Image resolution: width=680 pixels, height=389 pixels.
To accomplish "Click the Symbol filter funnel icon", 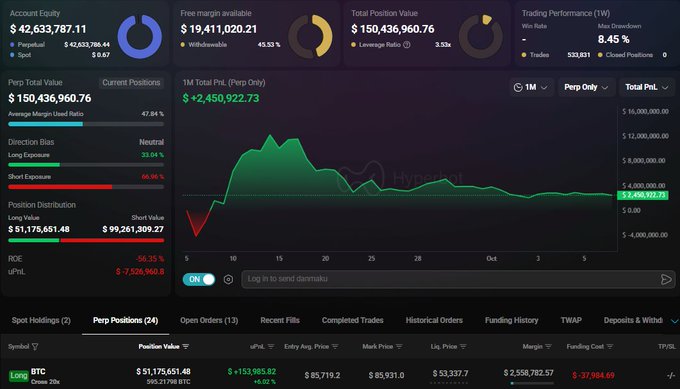I will coord(35,347).
